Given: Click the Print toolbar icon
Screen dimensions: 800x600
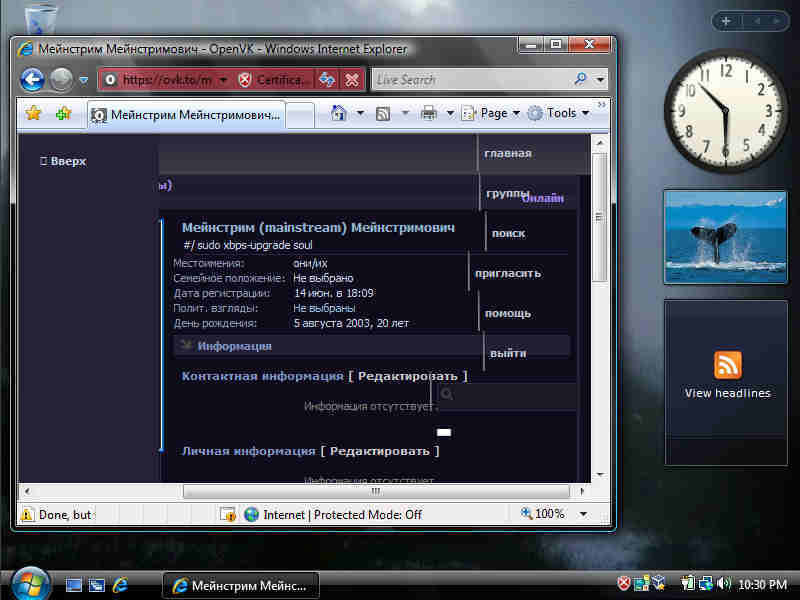Looking at the screenshot, I should [429, 113].
